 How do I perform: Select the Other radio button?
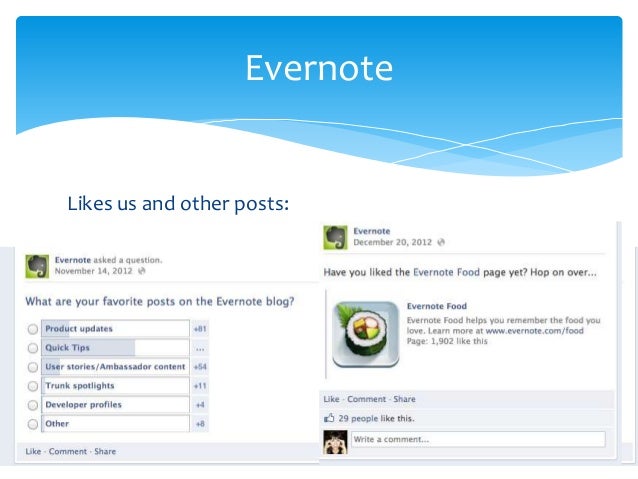tap(33, 424)
